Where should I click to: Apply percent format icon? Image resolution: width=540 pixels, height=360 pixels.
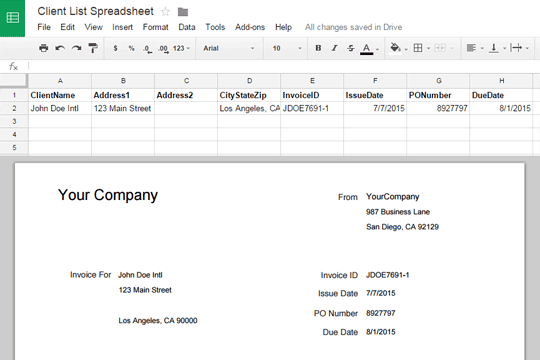[131, 48]
